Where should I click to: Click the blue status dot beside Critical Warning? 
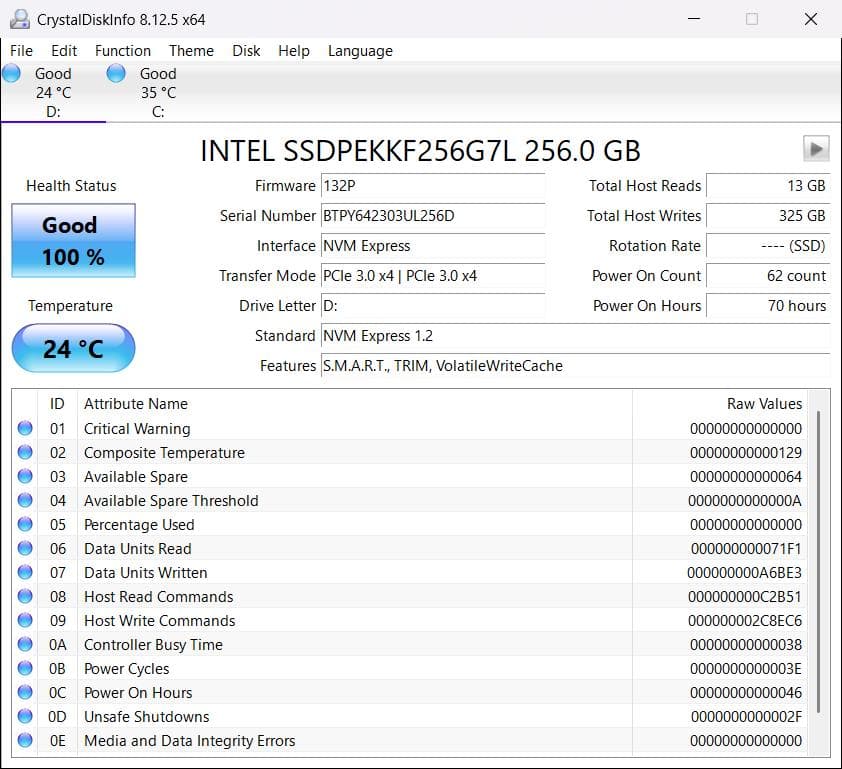tap(24, 428)
